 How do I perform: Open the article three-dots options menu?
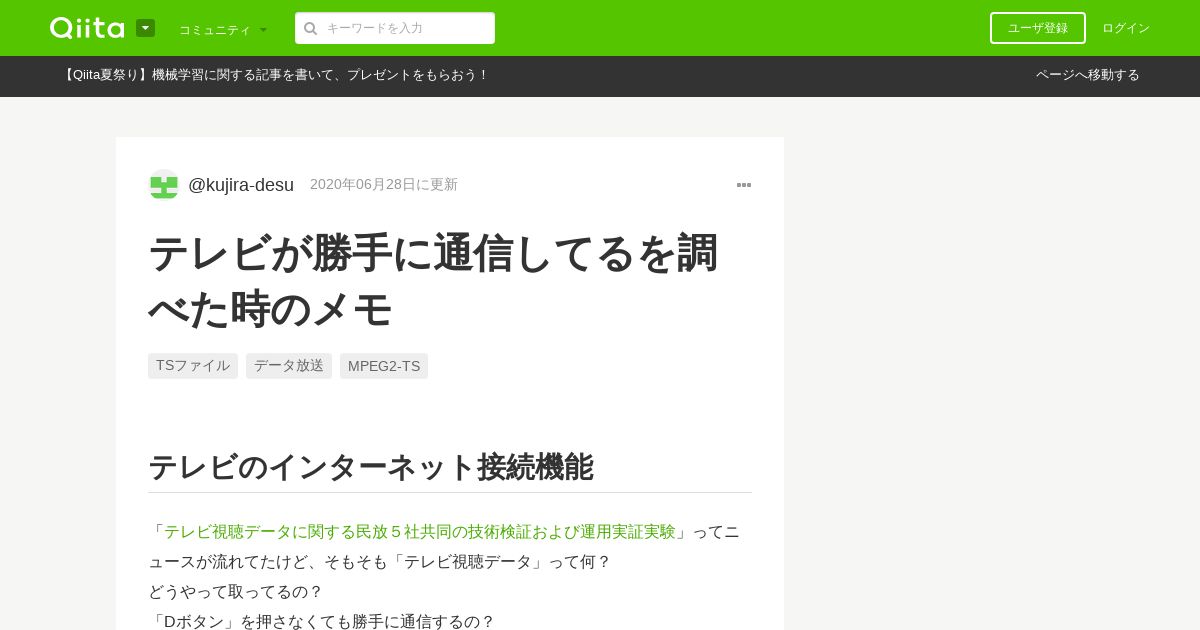(744, 185)
